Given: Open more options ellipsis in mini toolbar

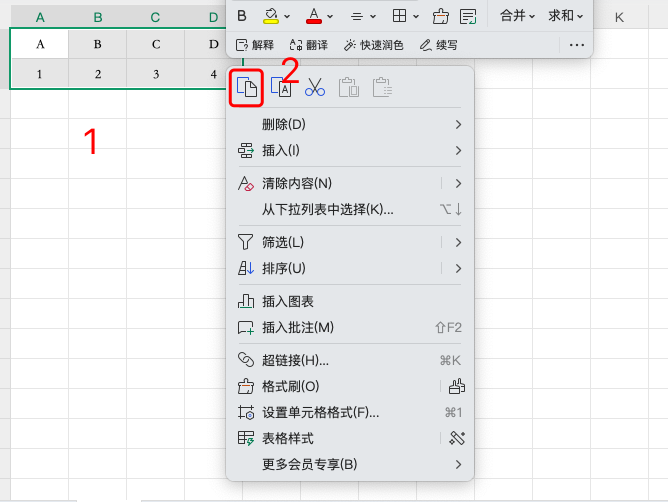Looking at the screenshot, I should pos(576,45).
